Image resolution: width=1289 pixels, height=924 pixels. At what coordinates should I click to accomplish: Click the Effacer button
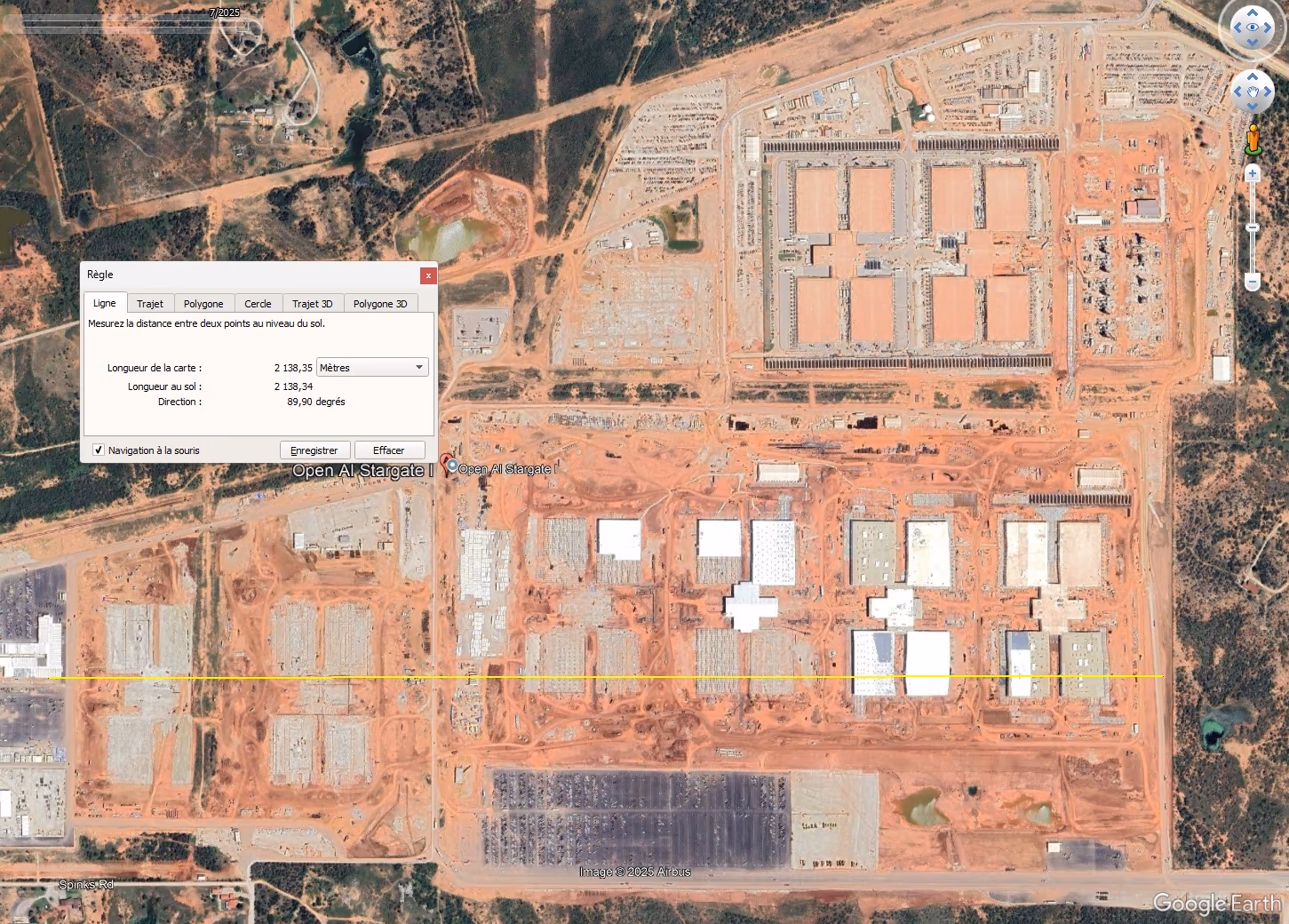[389, 450]
